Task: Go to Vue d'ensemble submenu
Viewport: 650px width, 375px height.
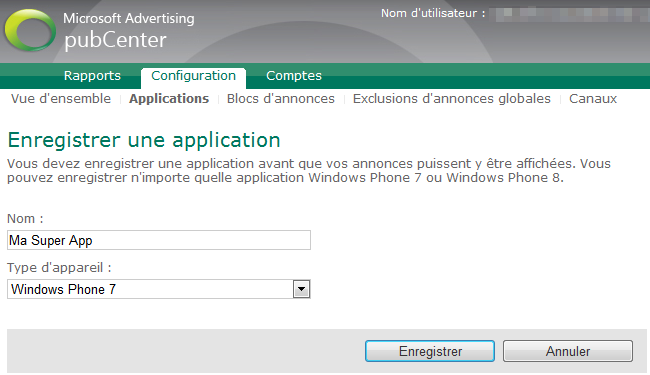Action: [x=61, y=99]
